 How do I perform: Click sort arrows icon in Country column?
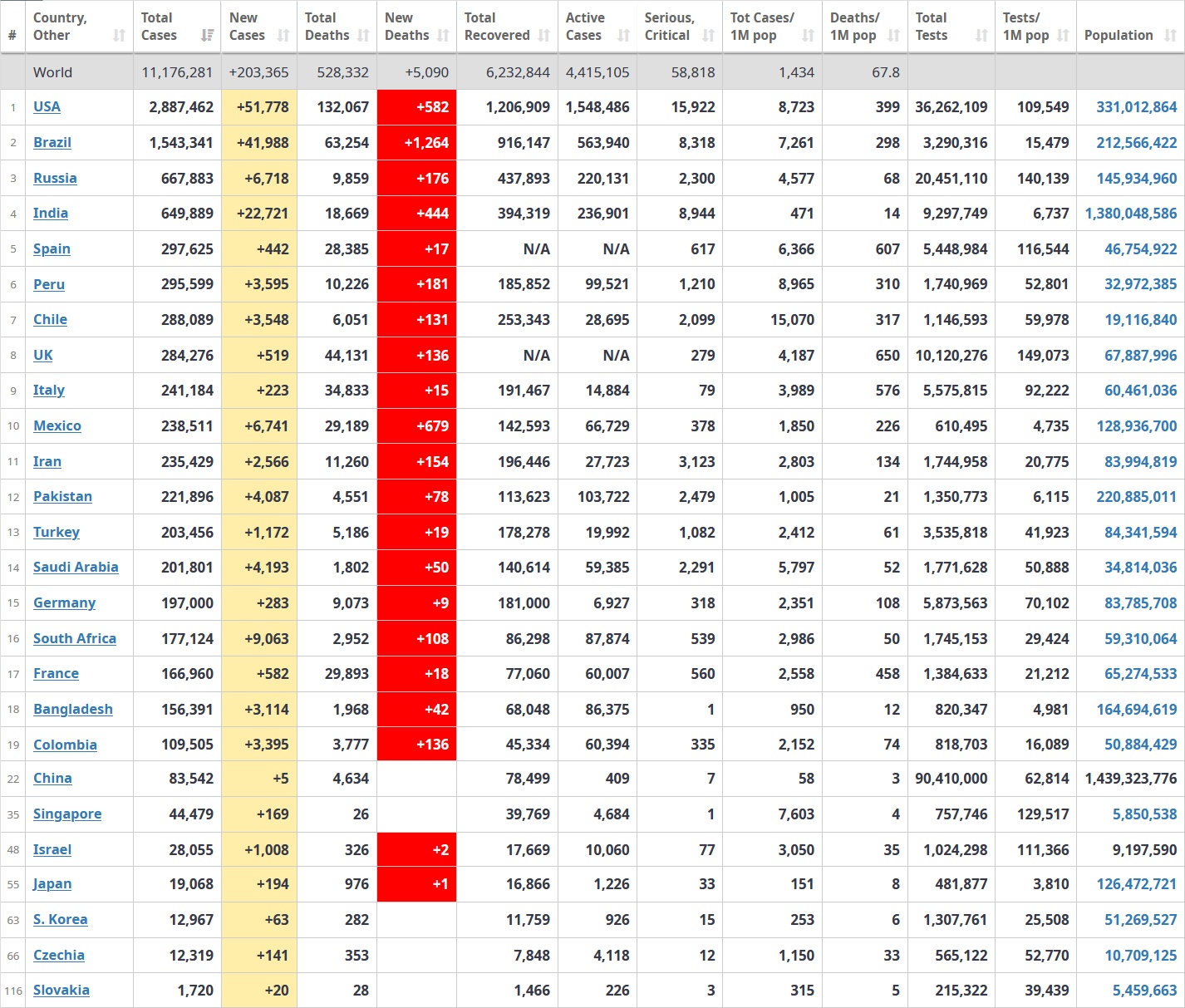coord(119,36)
